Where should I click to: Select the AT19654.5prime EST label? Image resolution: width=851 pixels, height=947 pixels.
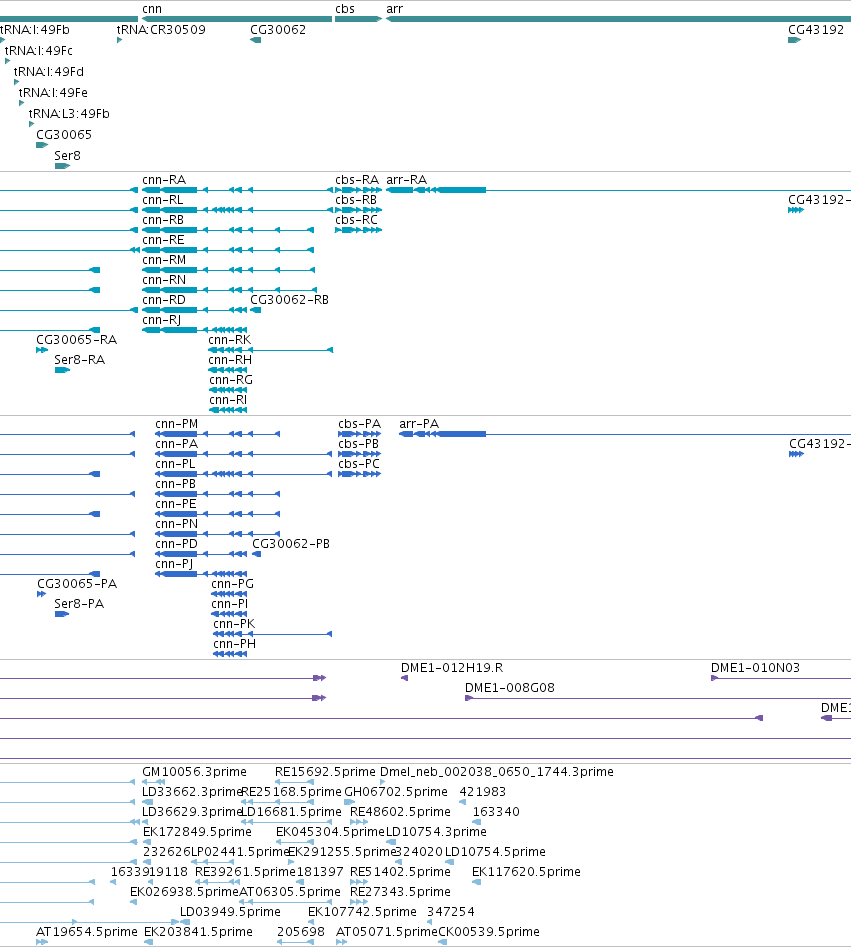[87, 932]
